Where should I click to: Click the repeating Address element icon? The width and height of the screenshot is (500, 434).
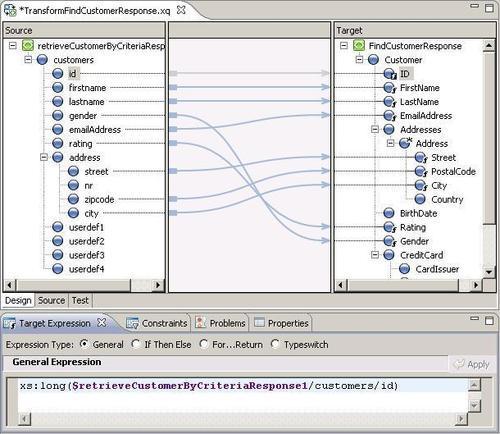coord(405,143)
